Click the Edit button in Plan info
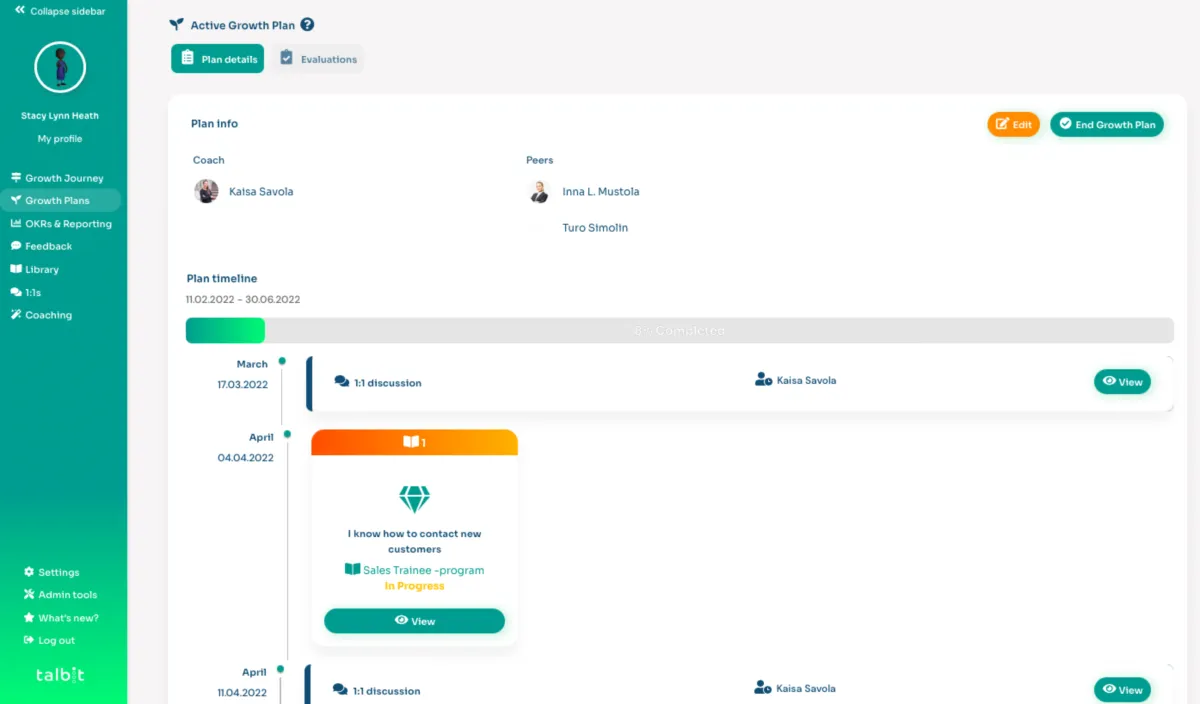This screenshot has width=1200, height=704. pos(1013,123)
